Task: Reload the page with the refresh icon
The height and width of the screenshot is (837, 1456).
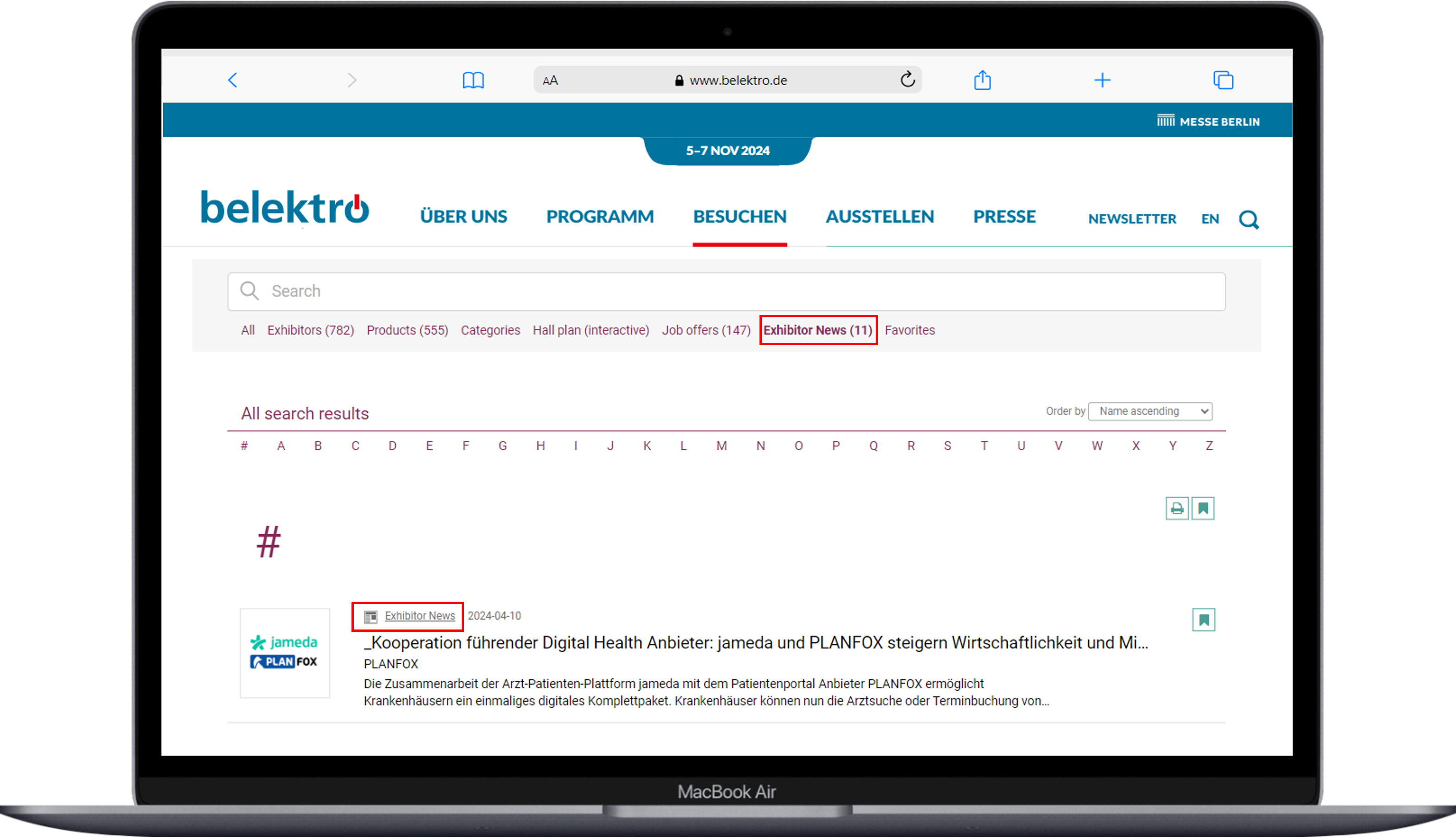Action: tap(907, 79)
